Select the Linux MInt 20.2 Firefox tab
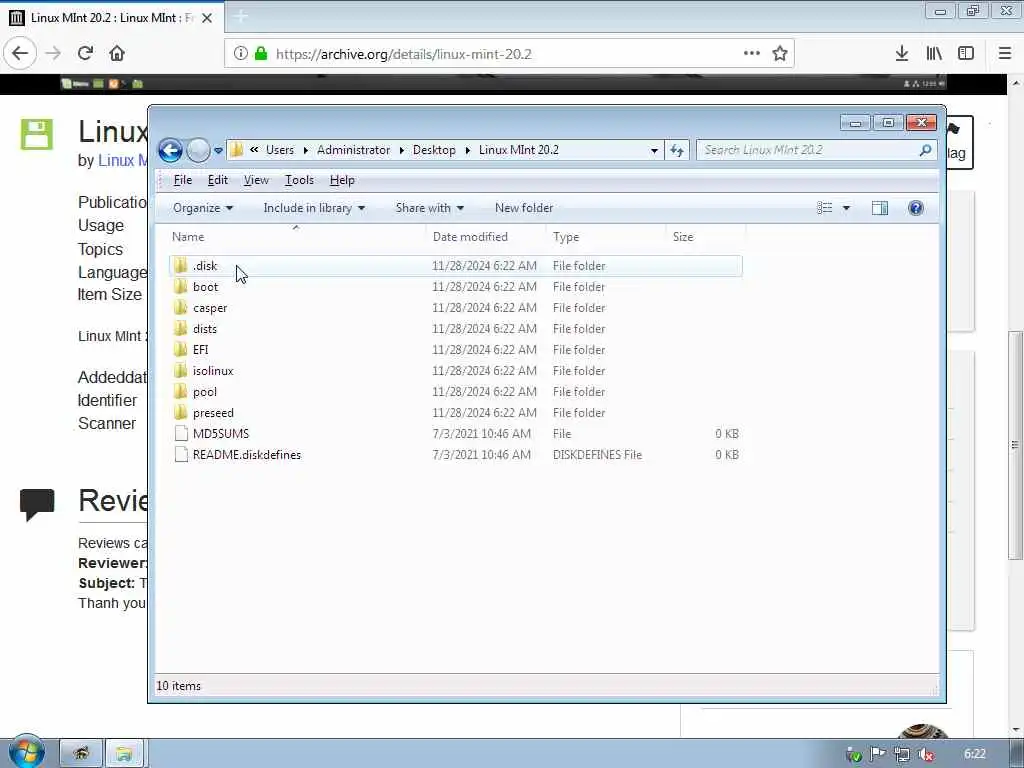Screen dimensions: 1024x768 coord(112,18)
